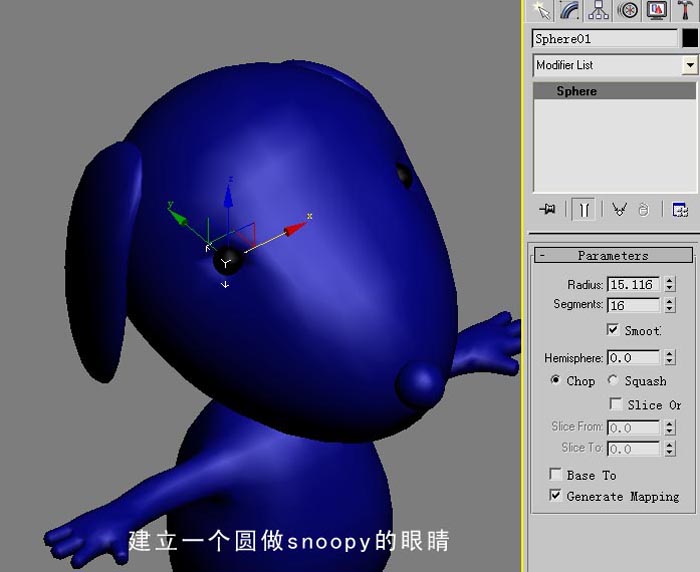Adjust the Segments spinner

coord(669,305)
